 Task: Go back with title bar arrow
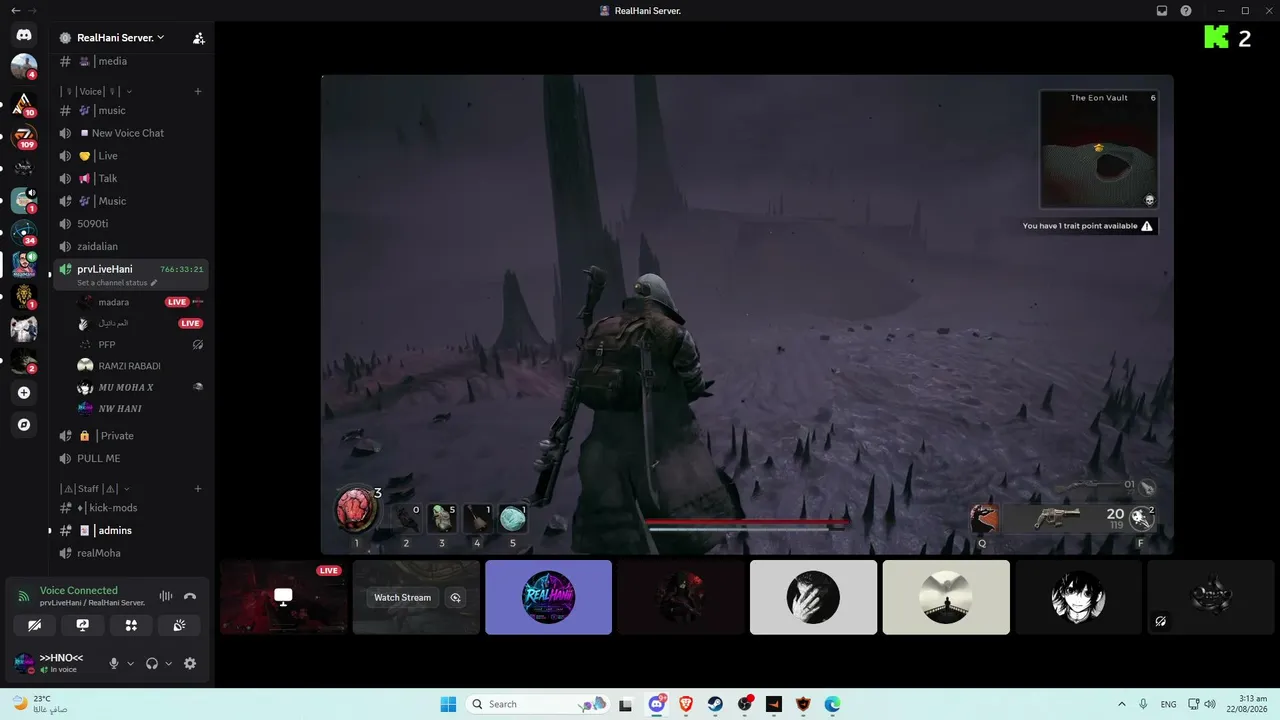[15, 10]
